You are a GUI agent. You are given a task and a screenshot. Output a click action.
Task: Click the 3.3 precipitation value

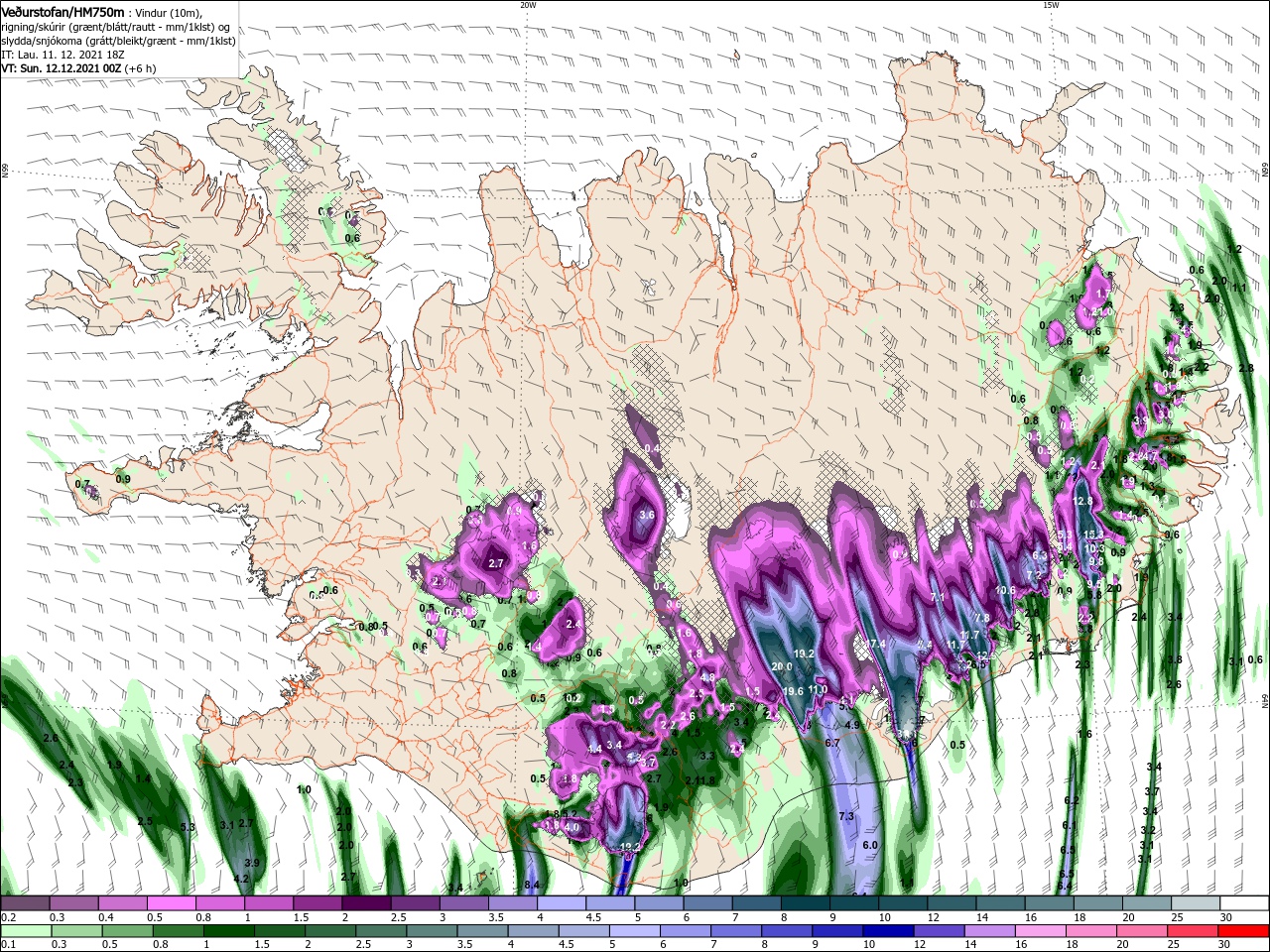pyautogui.click(x=707, y=755)
